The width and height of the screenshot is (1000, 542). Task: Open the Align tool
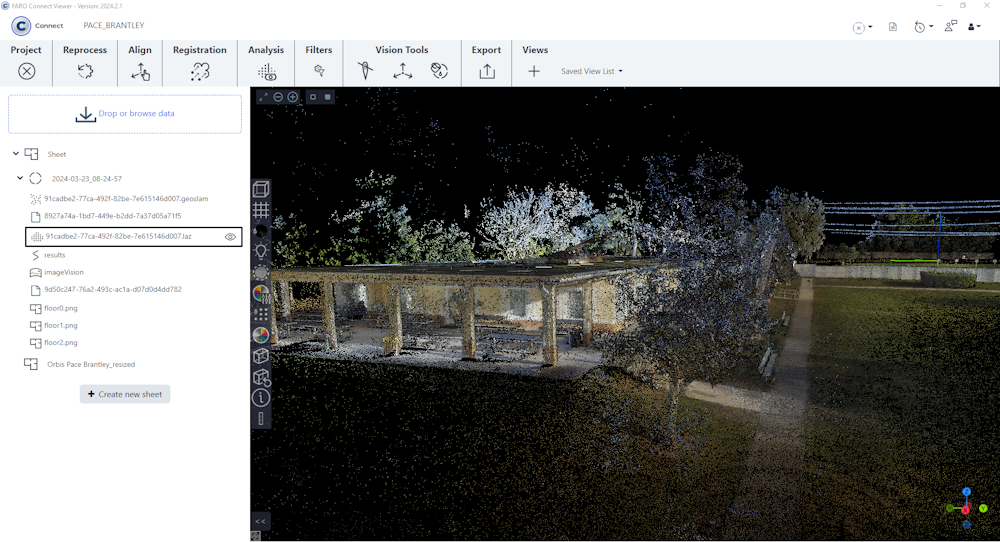140,71
